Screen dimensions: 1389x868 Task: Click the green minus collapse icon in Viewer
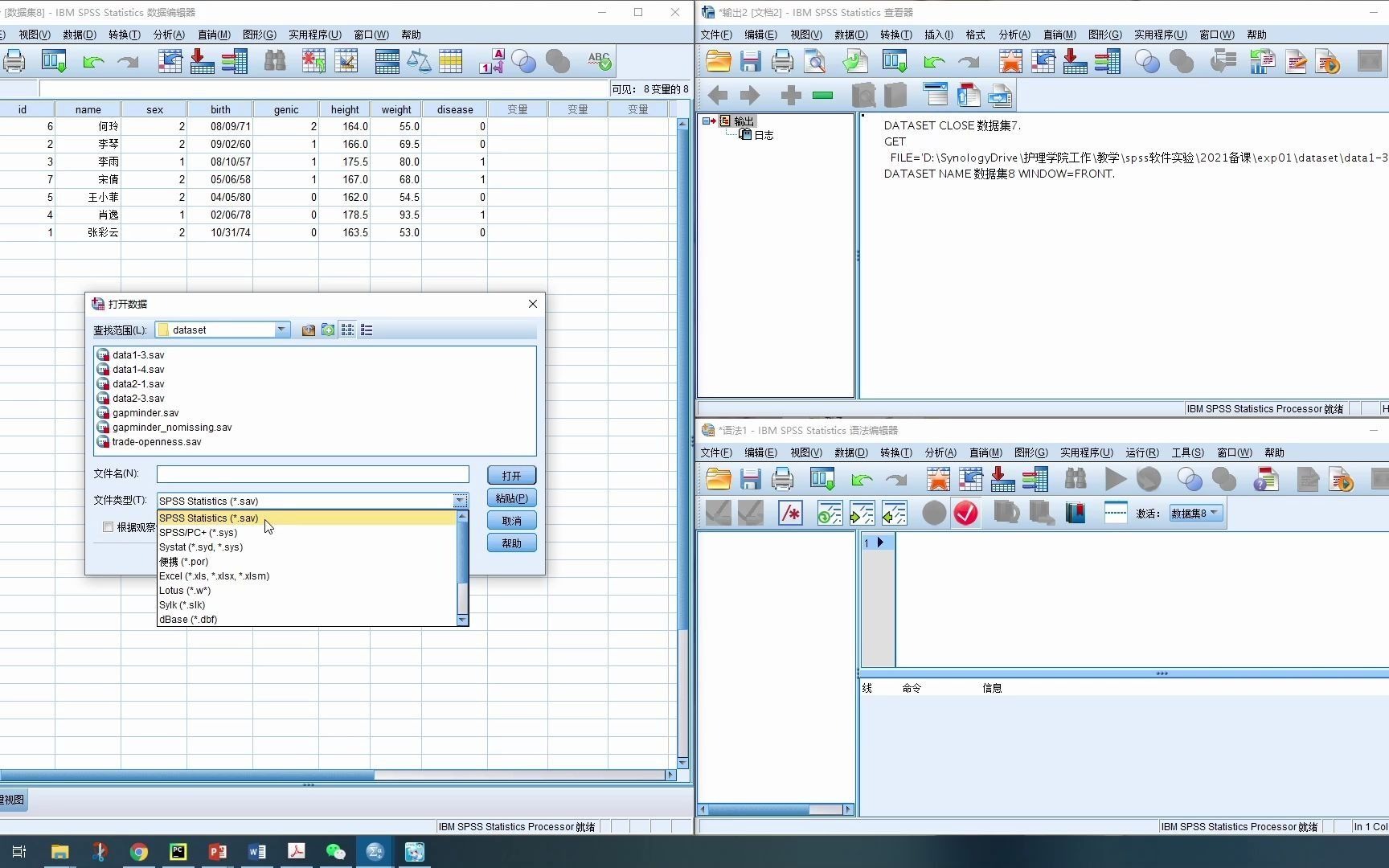click(x=822, y=96)
